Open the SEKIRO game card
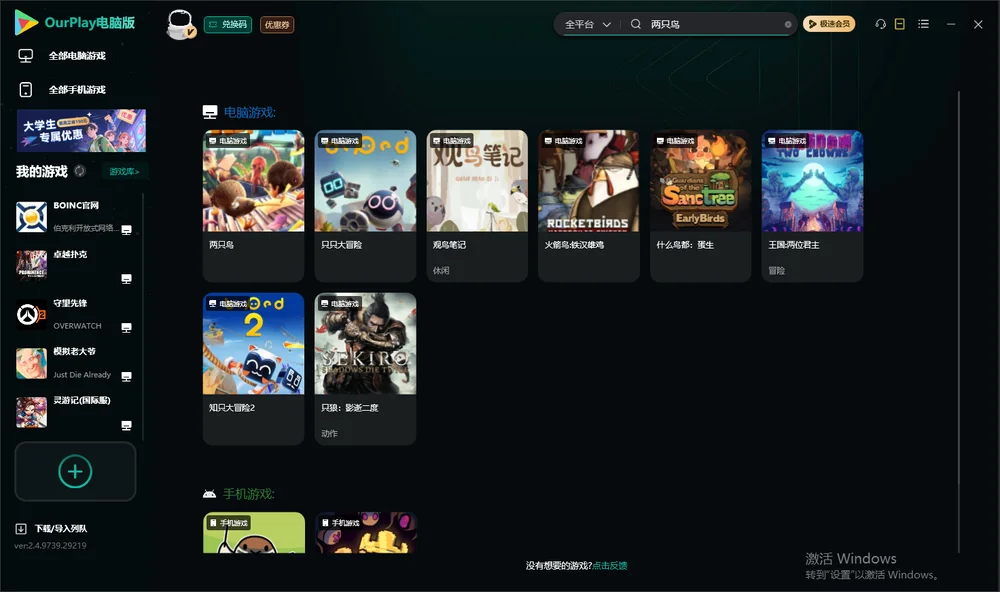This screenshot has height=592, width=1000. 365,369
